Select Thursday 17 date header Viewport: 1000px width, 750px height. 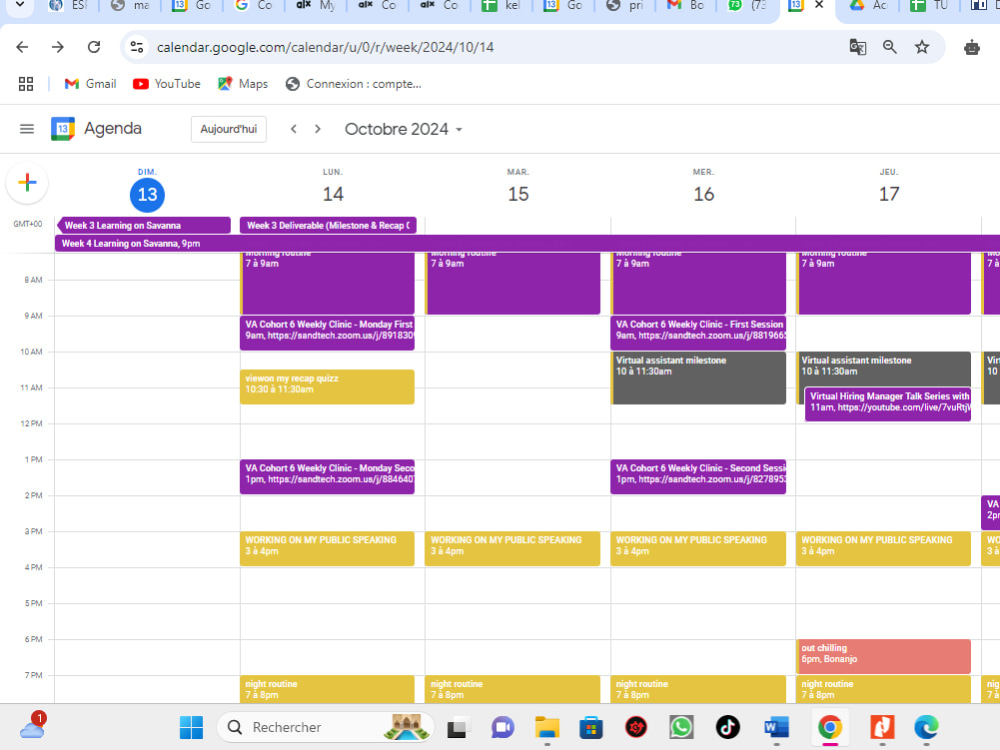click(x=889, y=195)
